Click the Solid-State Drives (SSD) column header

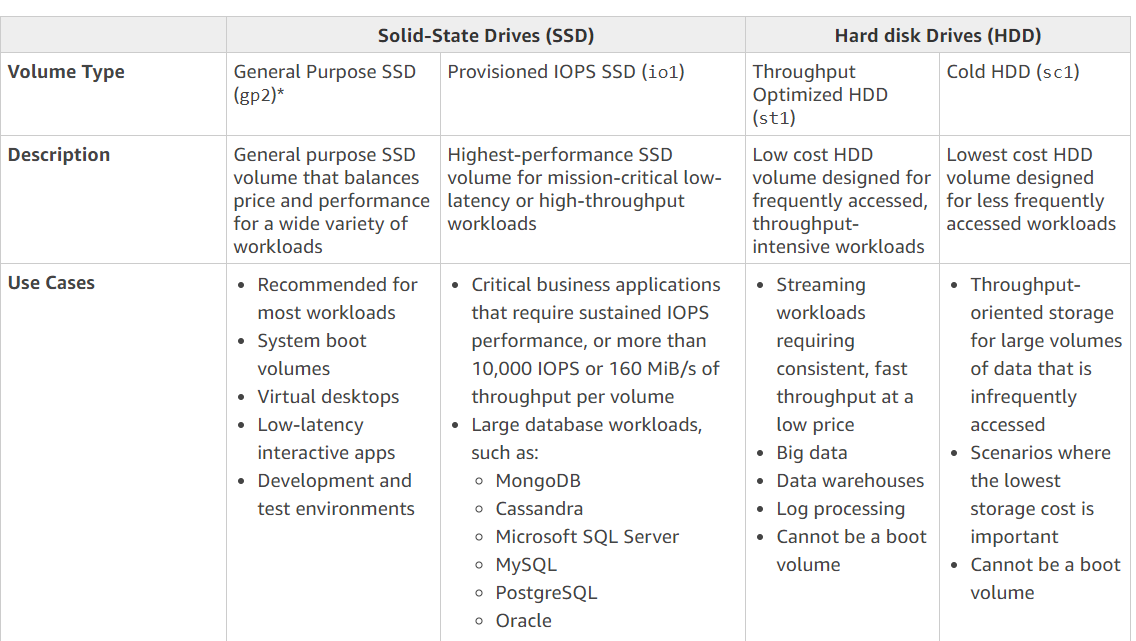pos(485,36)
